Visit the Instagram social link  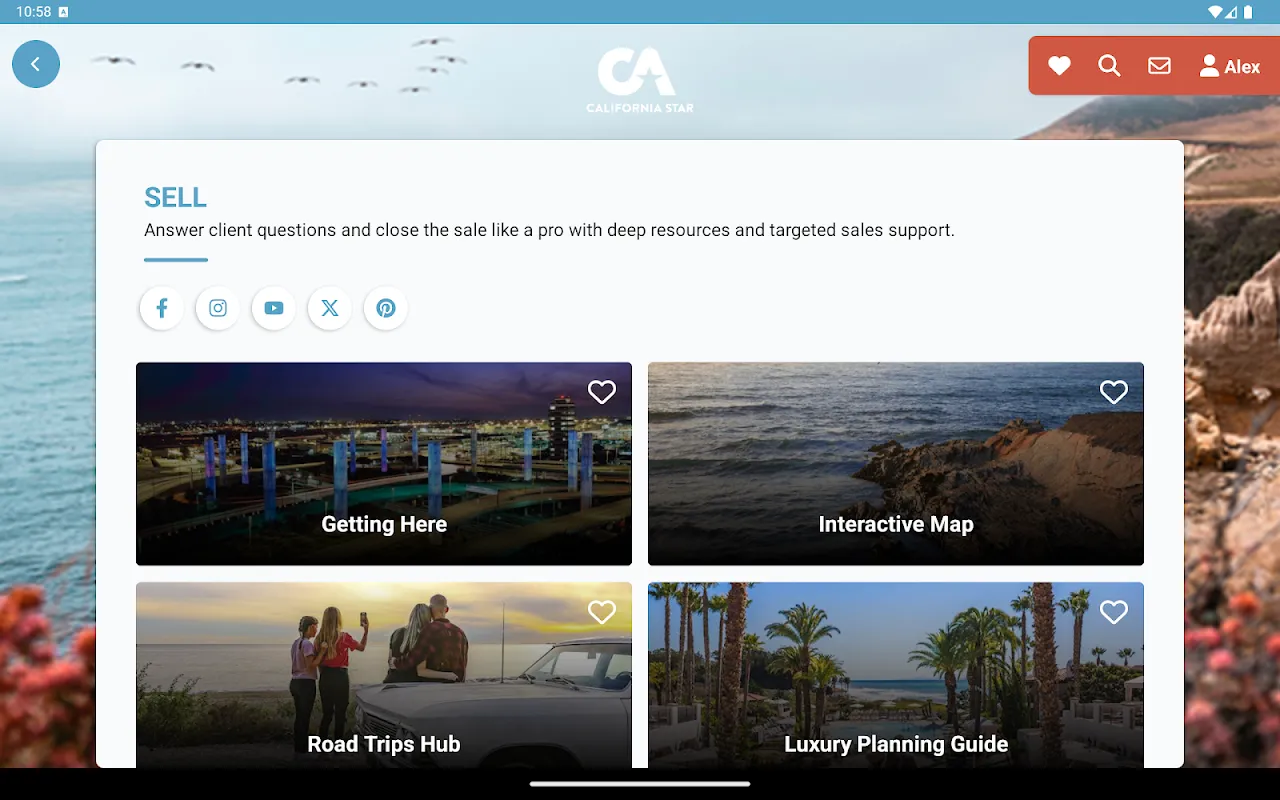coord(218,308)
